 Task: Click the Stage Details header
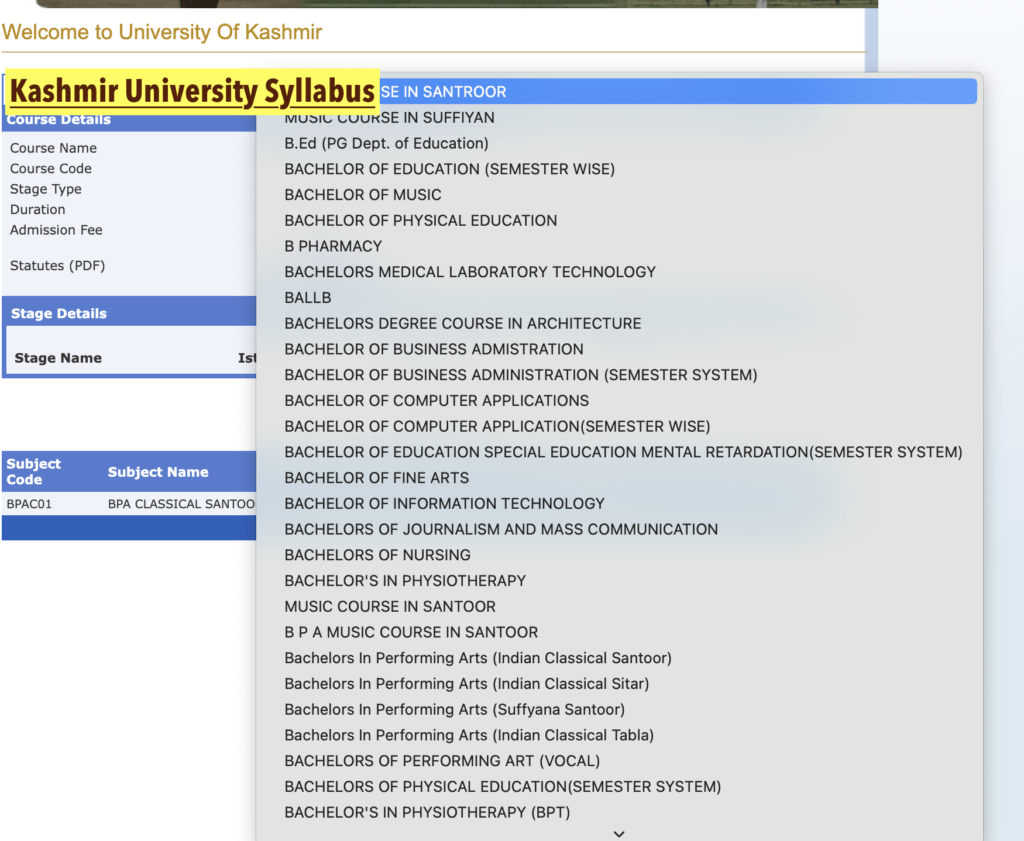[59, 313]
